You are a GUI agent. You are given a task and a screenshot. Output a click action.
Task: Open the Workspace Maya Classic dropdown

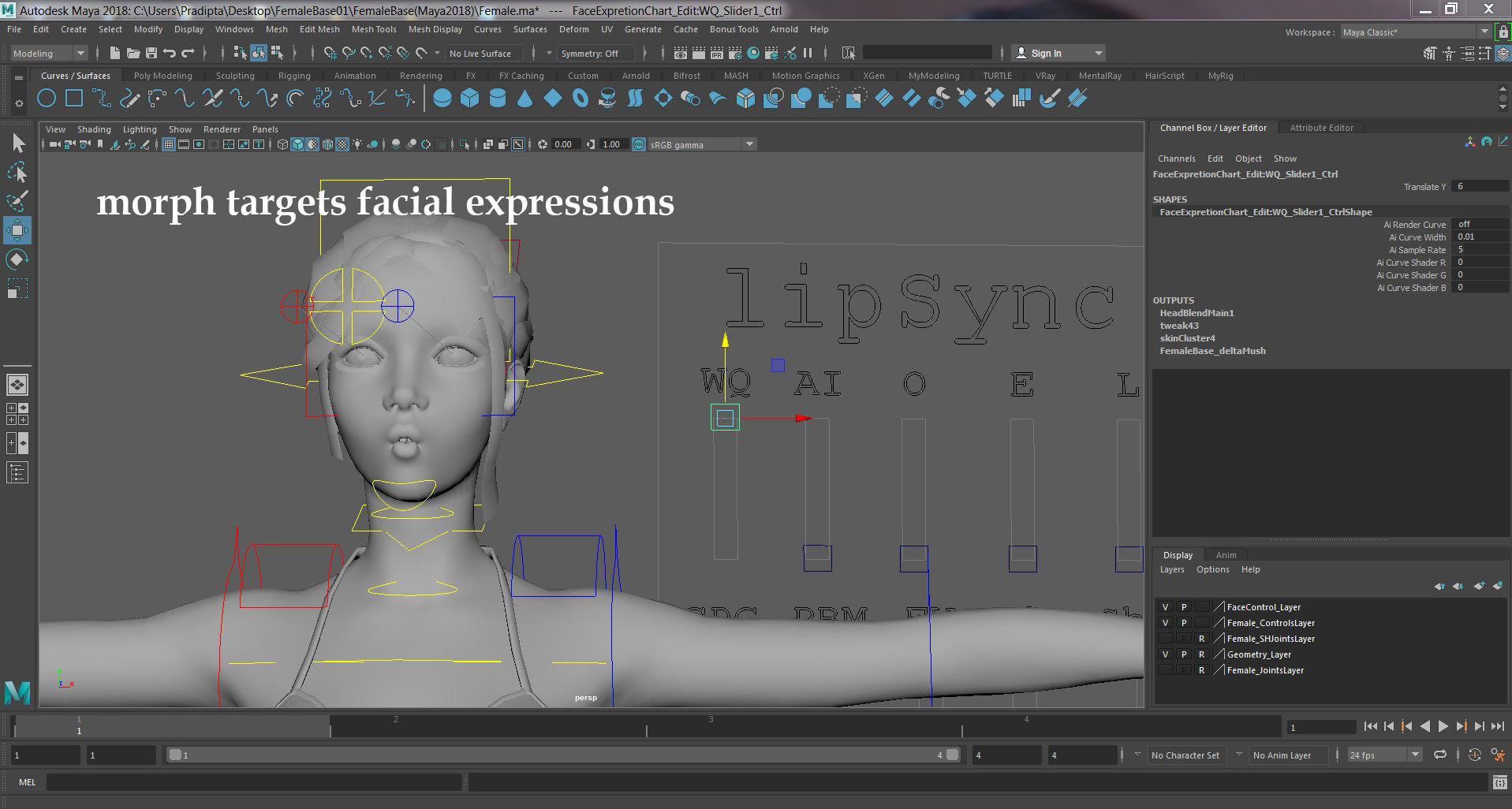click(x=1416, y=32)
